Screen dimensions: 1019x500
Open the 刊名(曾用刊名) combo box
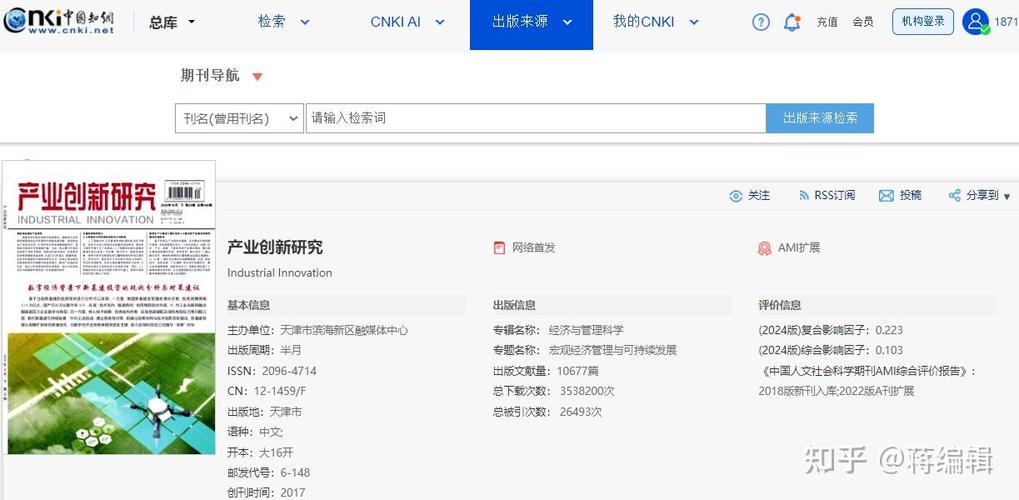coord(239,118)
